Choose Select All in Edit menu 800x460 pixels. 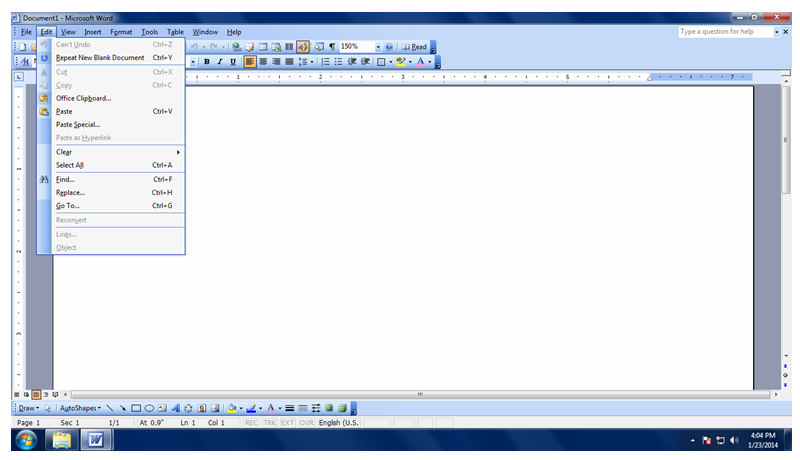coord(111,165)
